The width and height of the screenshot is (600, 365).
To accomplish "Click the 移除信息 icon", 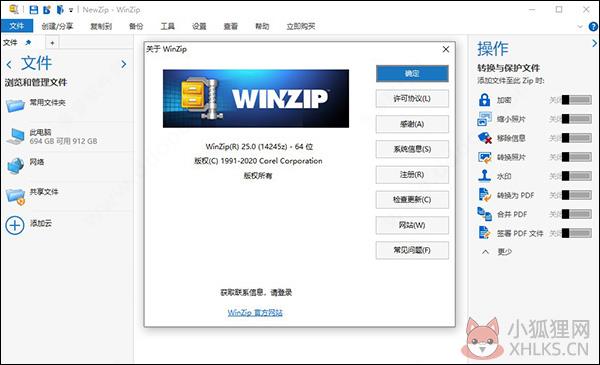I will pyautogui.click(x=484, y=138).
